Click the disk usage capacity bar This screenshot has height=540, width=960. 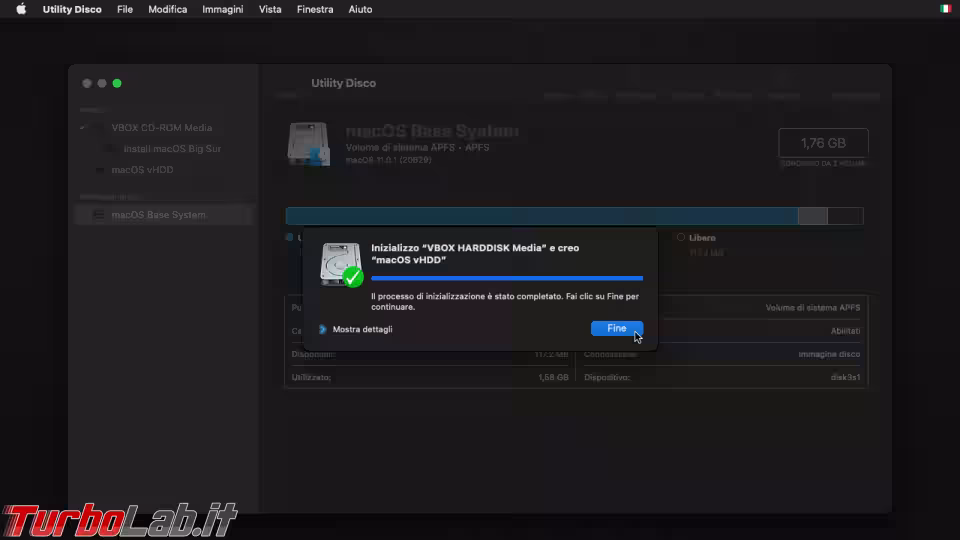(x=574, y=216)
